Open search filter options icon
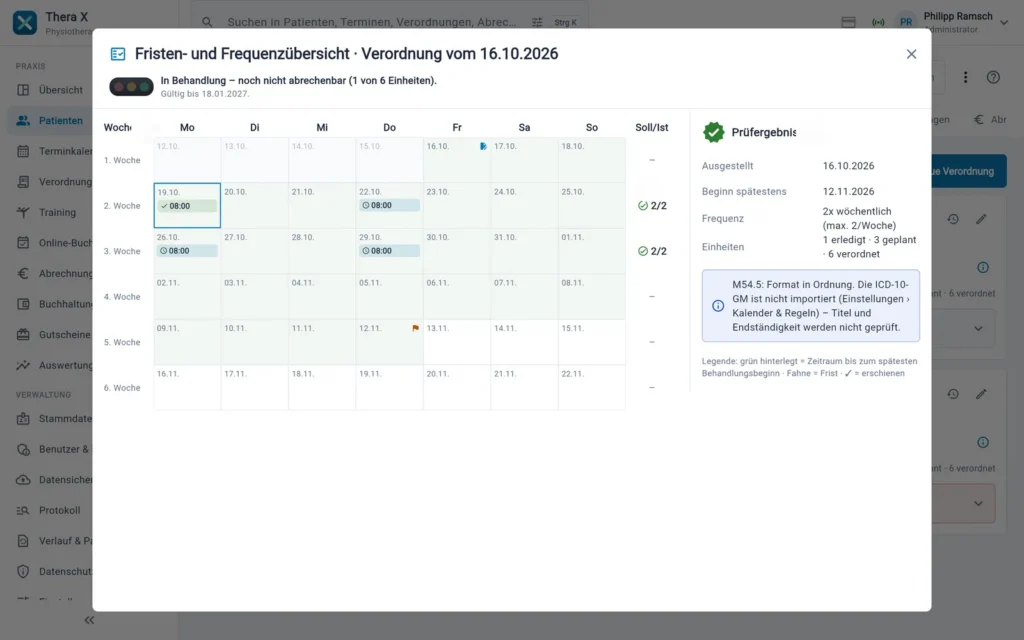Viewport: 1024px width, 640px height. click(x=537, y=22)
